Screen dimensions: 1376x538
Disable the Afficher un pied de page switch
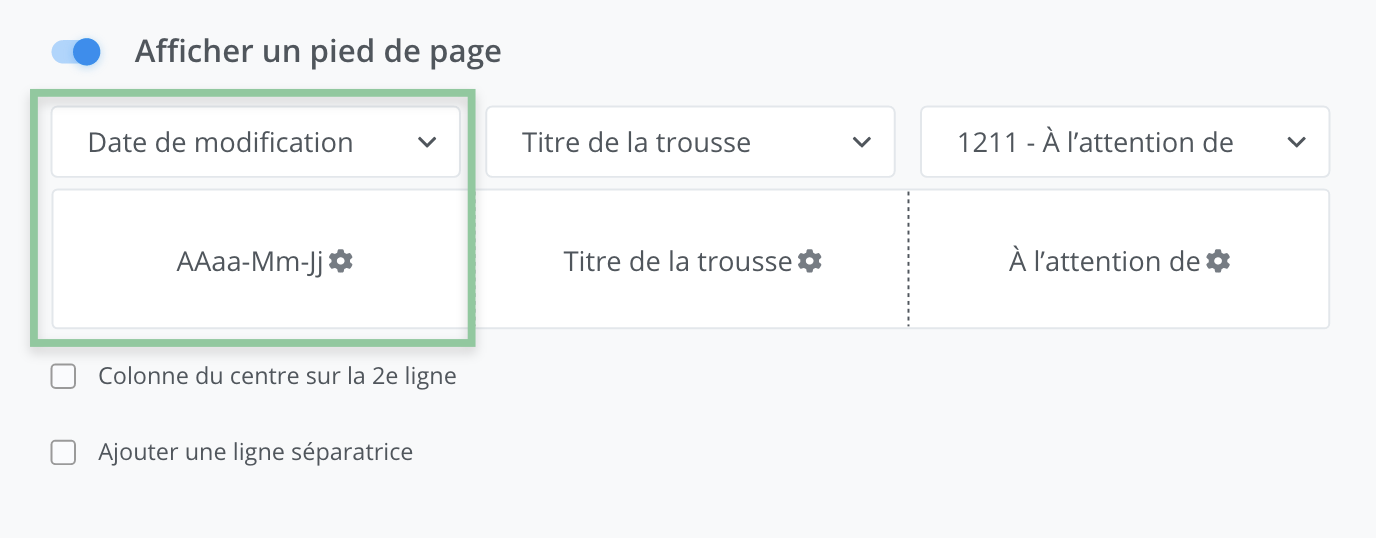pyautogui.click(x=77, y=52)
